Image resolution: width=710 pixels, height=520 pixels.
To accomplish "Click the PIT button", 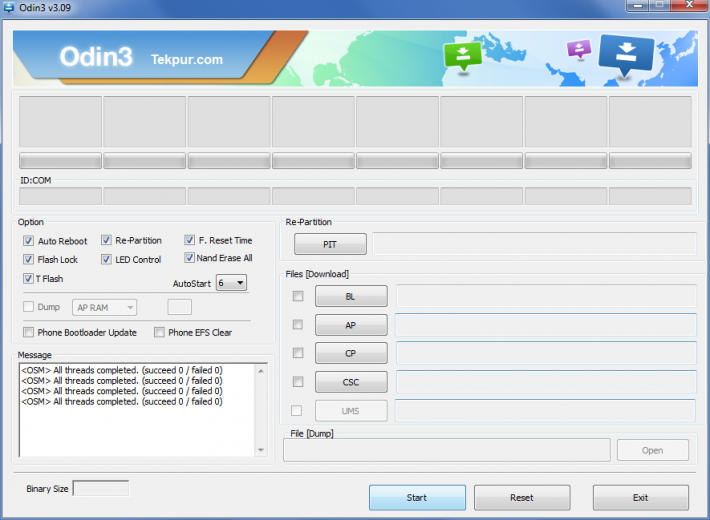I will click(330, 244).
